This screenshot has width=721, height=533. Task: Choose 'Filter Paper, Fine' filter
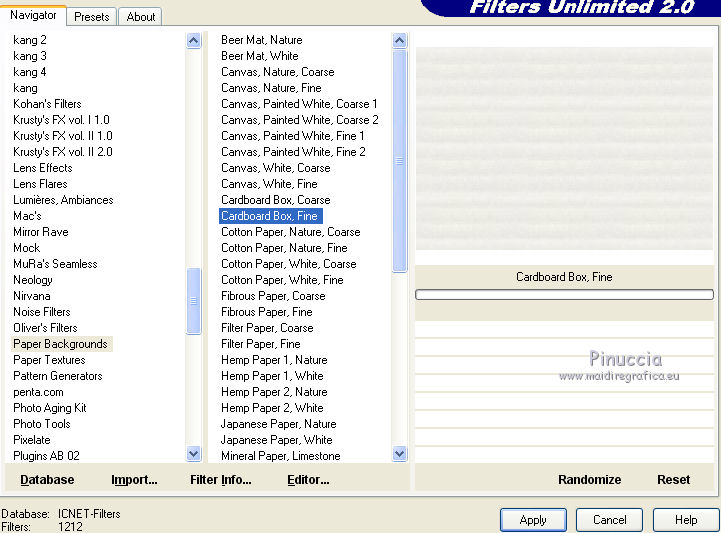[x=260, y=344]
